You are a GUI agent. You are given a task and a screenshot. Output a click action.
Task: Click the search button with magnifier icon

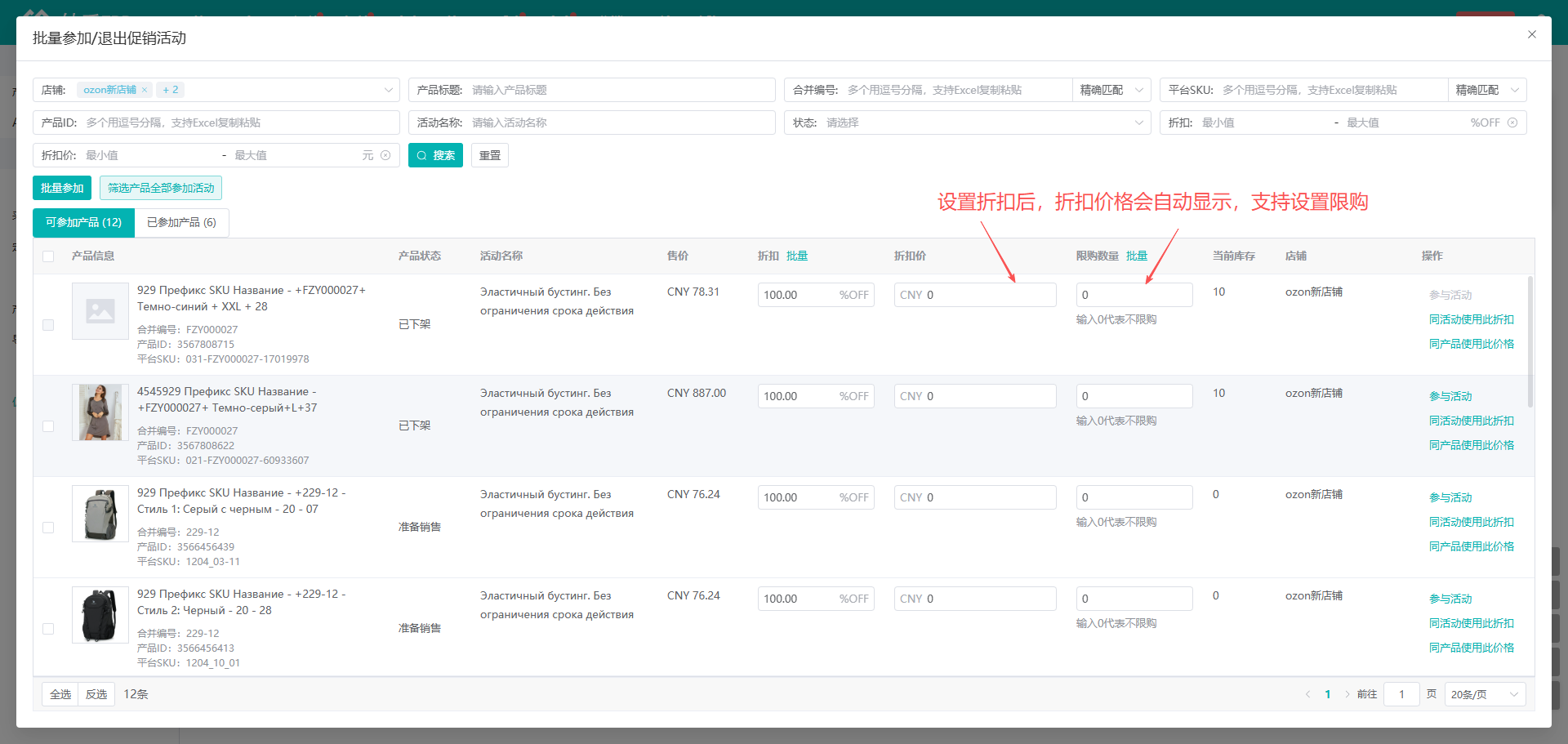coord(435,155)
